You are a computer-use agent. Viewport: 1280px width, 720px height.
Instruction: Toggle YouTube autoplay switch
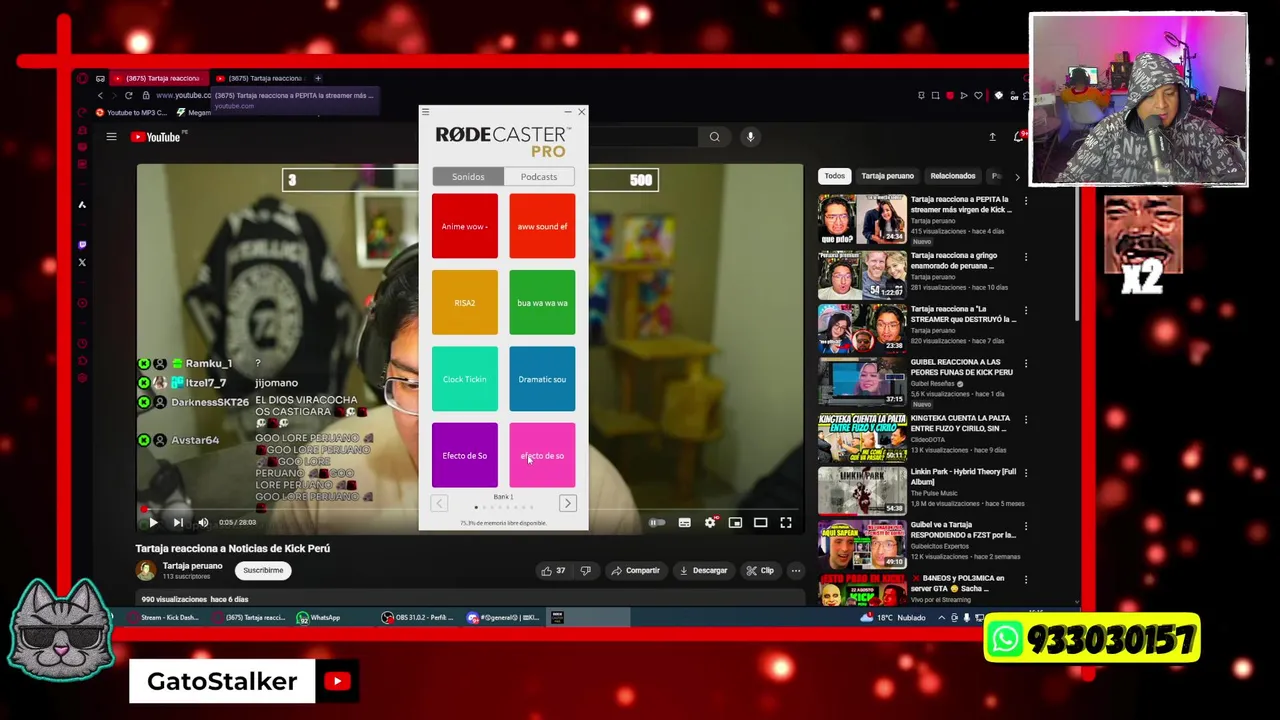[x=657, y=522]
